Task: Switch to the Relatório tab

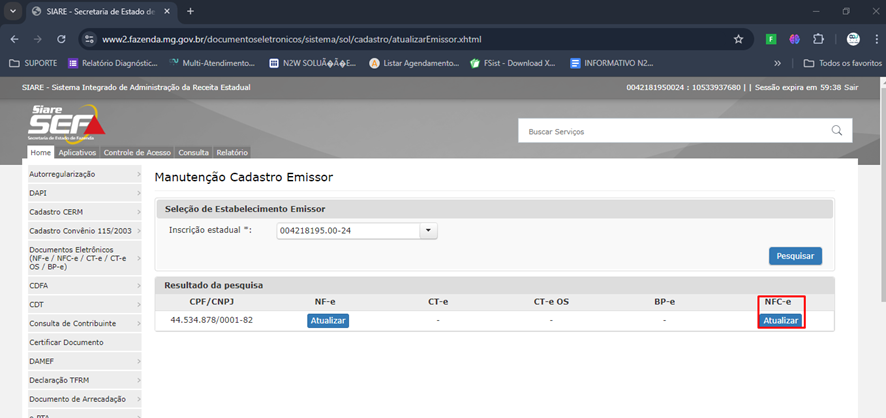Action: click(232, 153)
